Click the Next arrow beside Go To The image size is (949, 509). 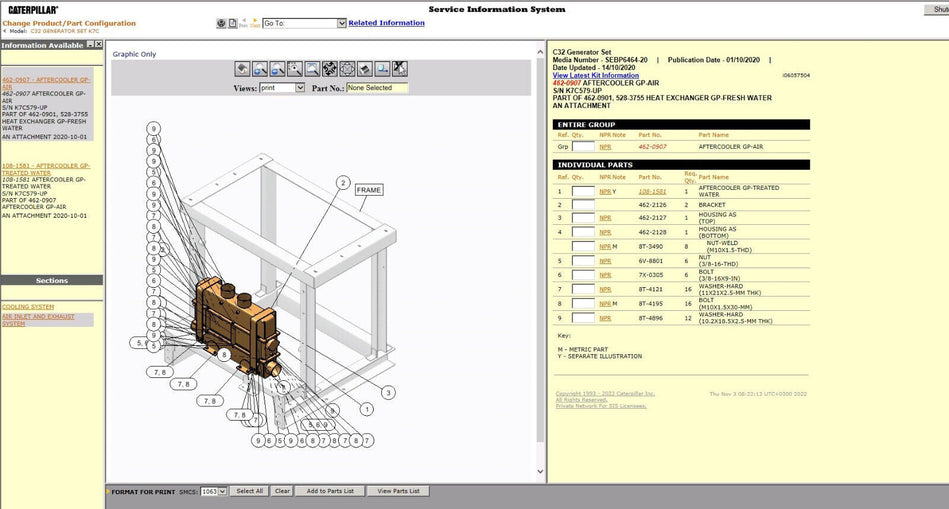coord(255,22)
